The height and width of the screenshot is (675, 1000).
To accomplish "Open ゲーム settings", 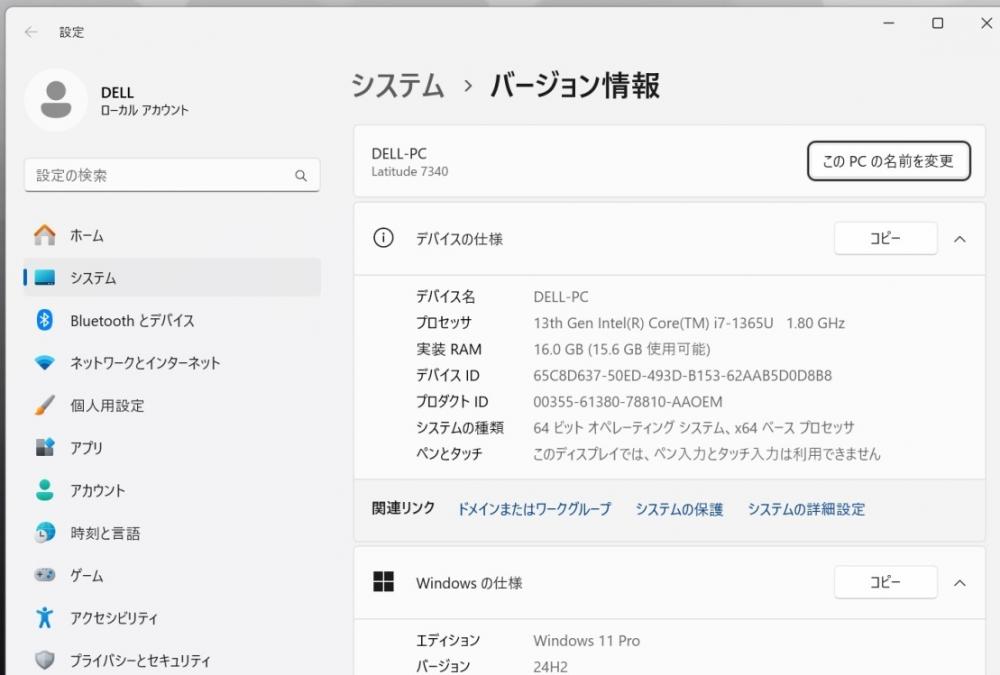I will 172,575.
